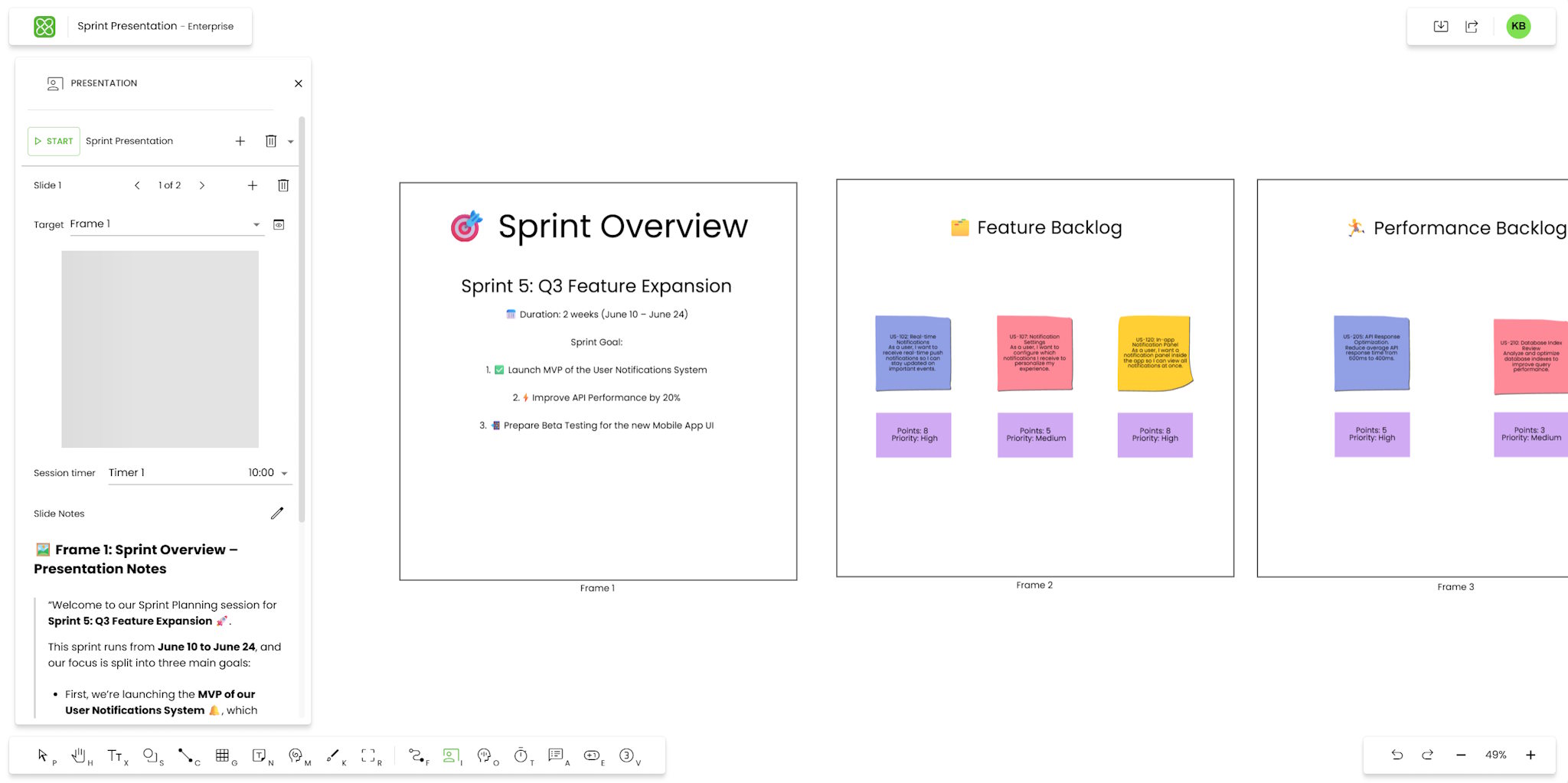Click the download/import board icon
The height and width of the screenshot is (783, 1568).
(x=1441, y=26)
